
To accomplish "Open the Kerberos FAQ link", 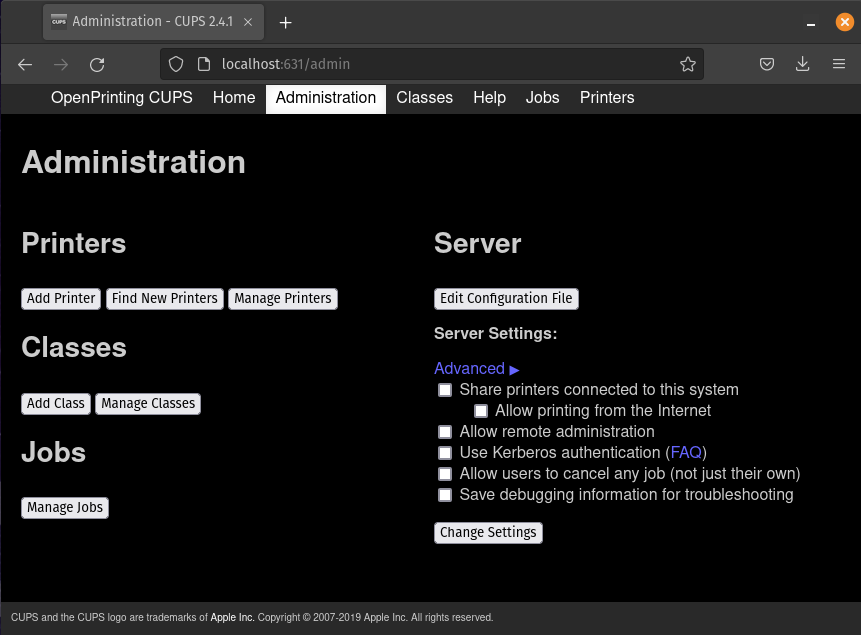I will click(x=686, y=453).
